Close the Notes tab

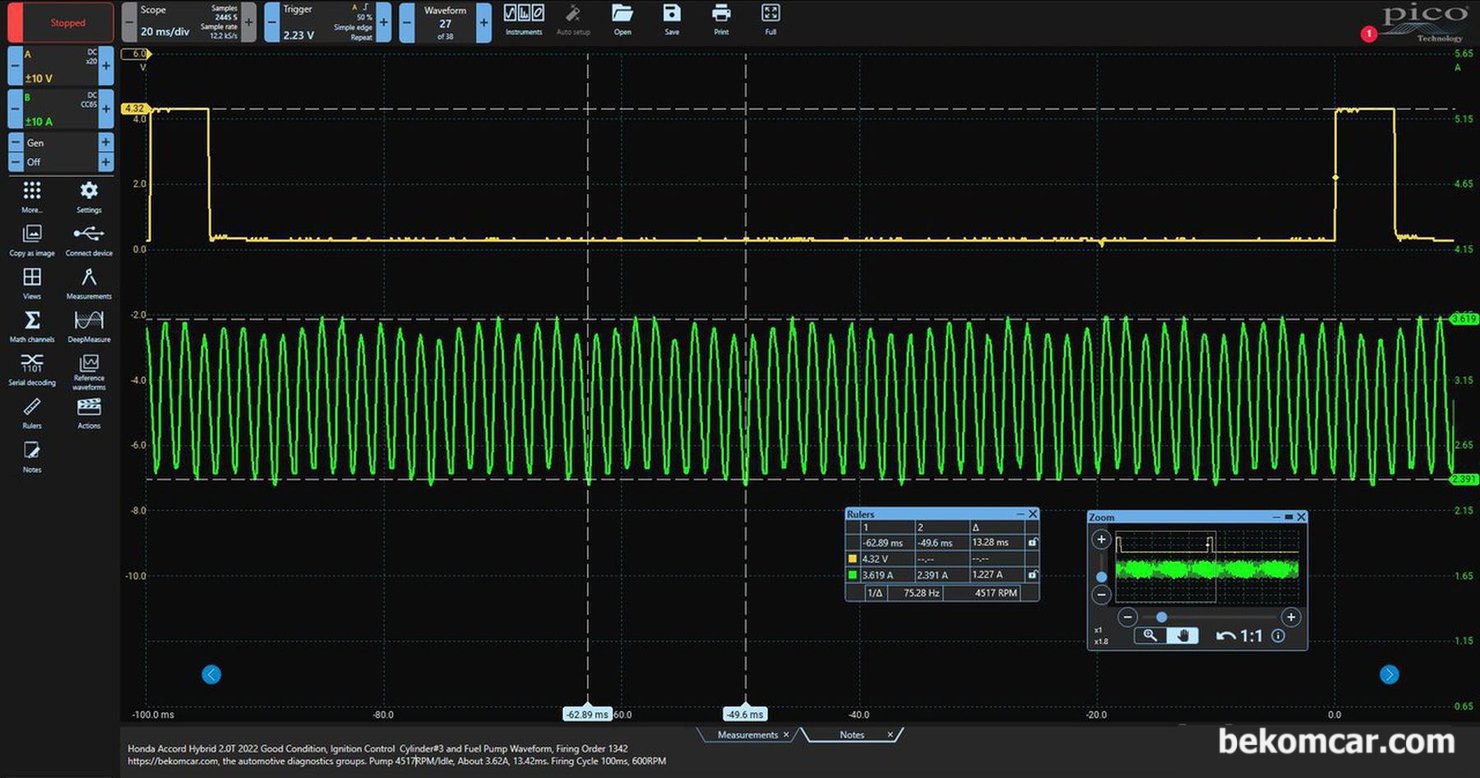tap(890, 735)
